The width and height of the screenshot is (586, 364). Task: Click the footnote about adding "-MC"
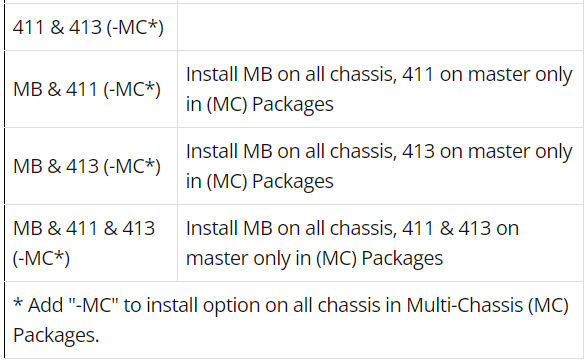(x=291, y=320)
